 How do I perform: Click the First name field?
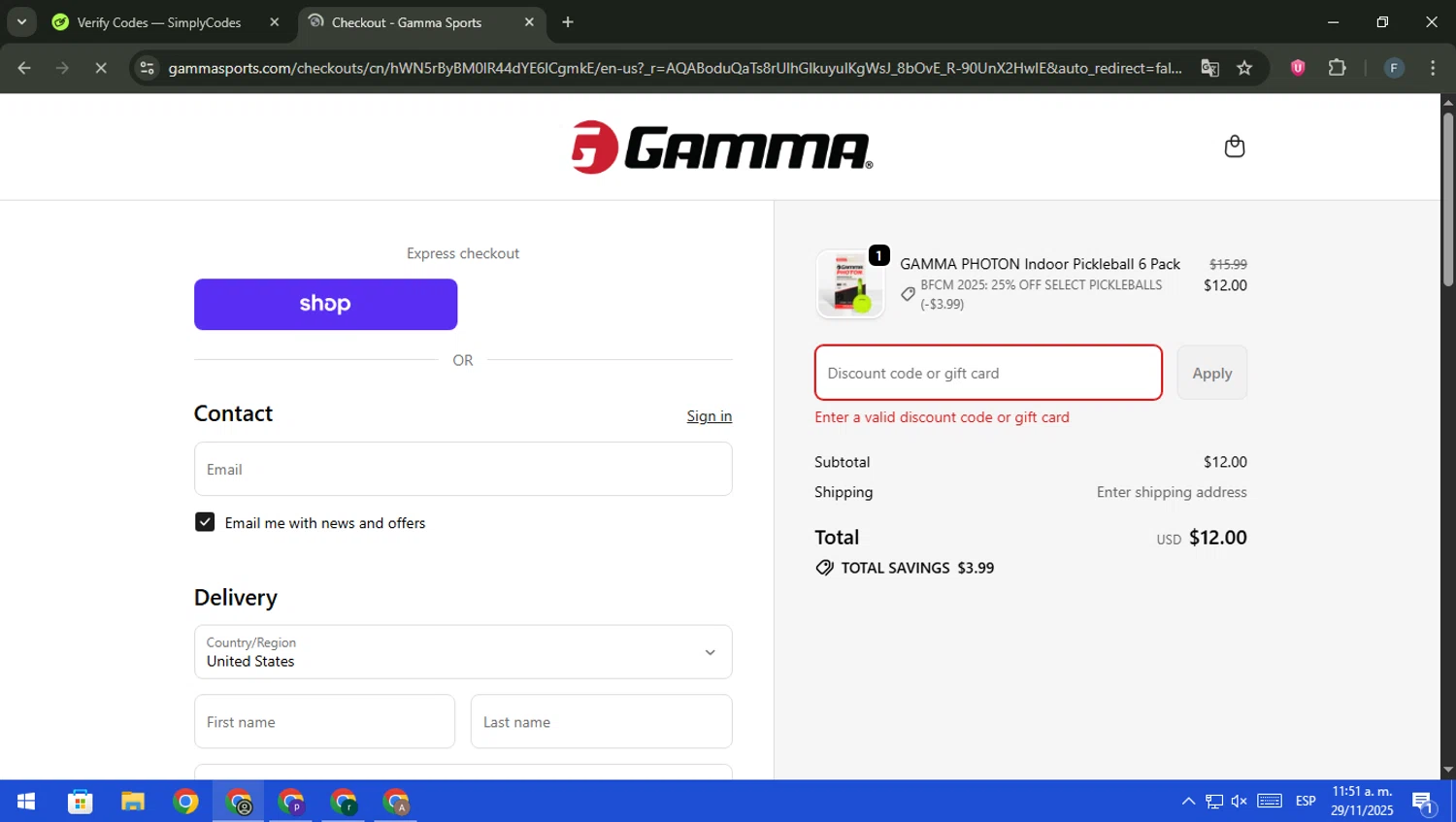coord(324,722)
